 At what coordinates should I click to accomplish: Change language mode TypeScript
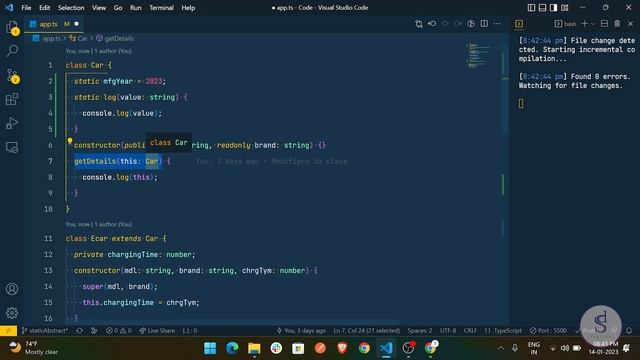(503, 331)
